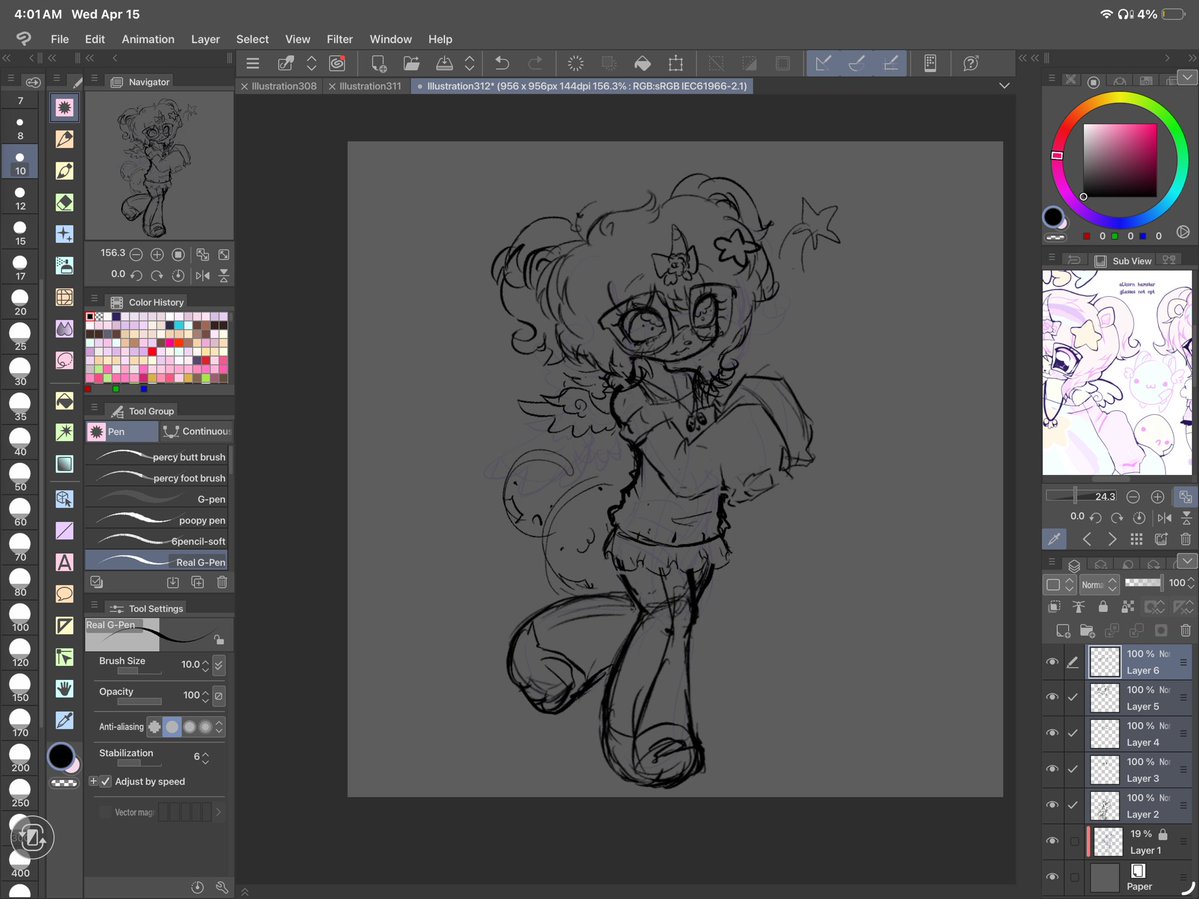Toggle the Lock Layer icon
Viewport: 1199px width, 899px height.
tap(1103, 607)
